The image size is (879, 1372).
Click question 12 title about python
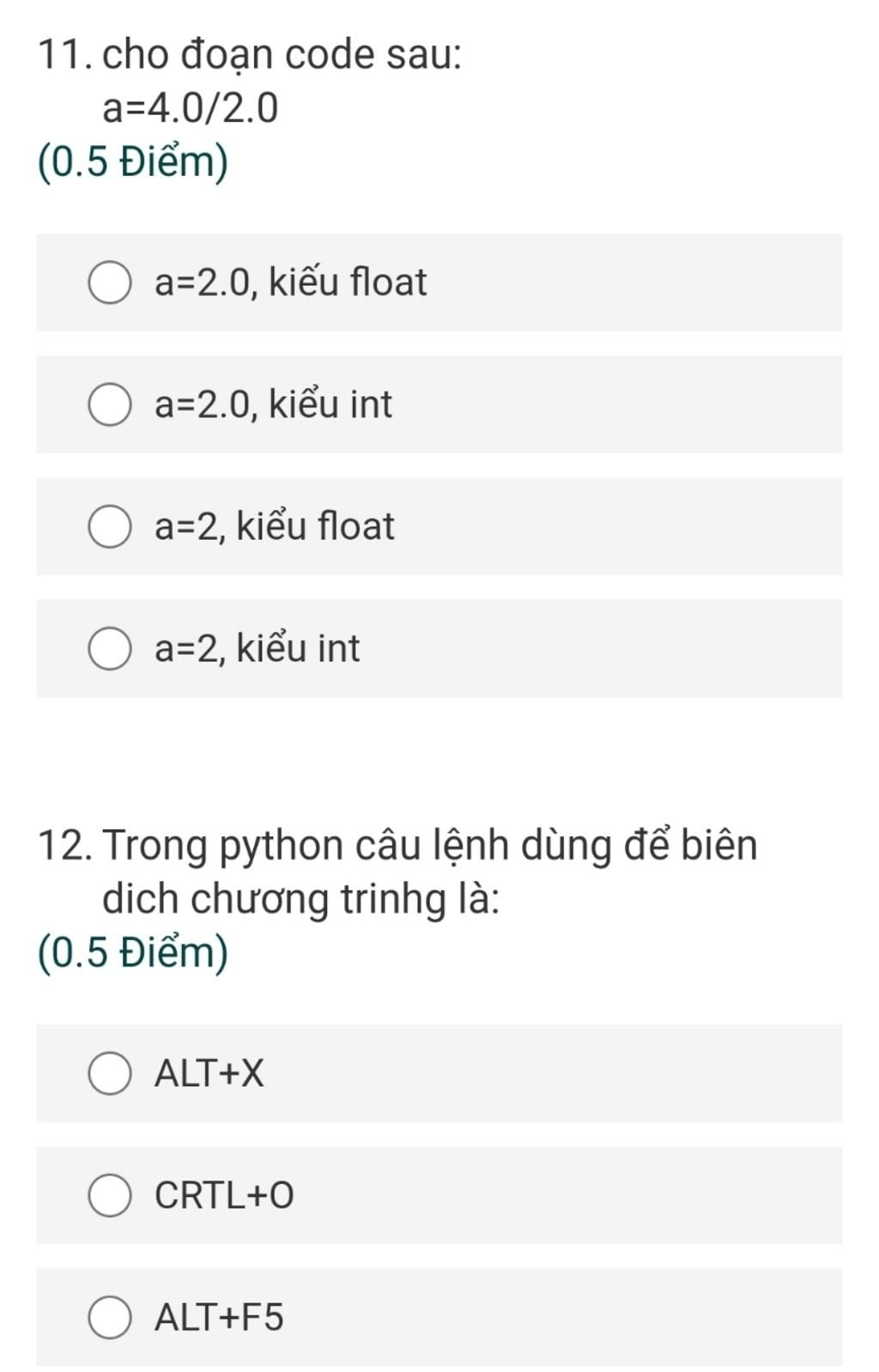429,846
